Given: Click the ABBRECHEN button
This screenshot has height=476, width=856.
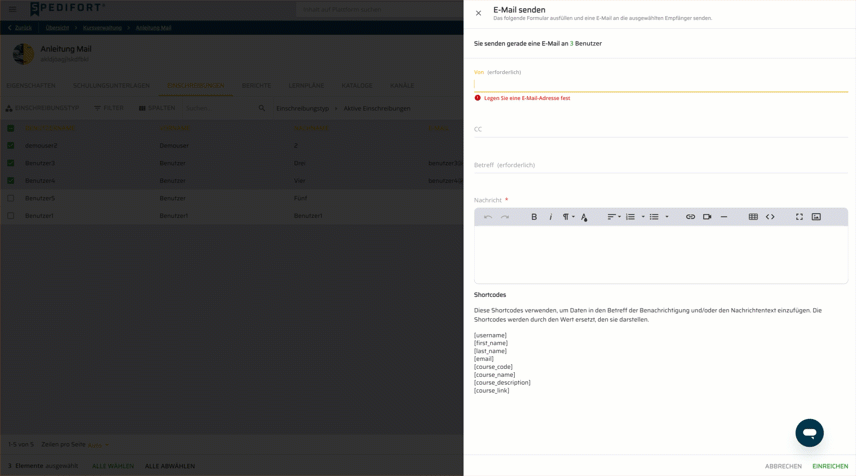Looking at the screenshot, I should [783, 466].
